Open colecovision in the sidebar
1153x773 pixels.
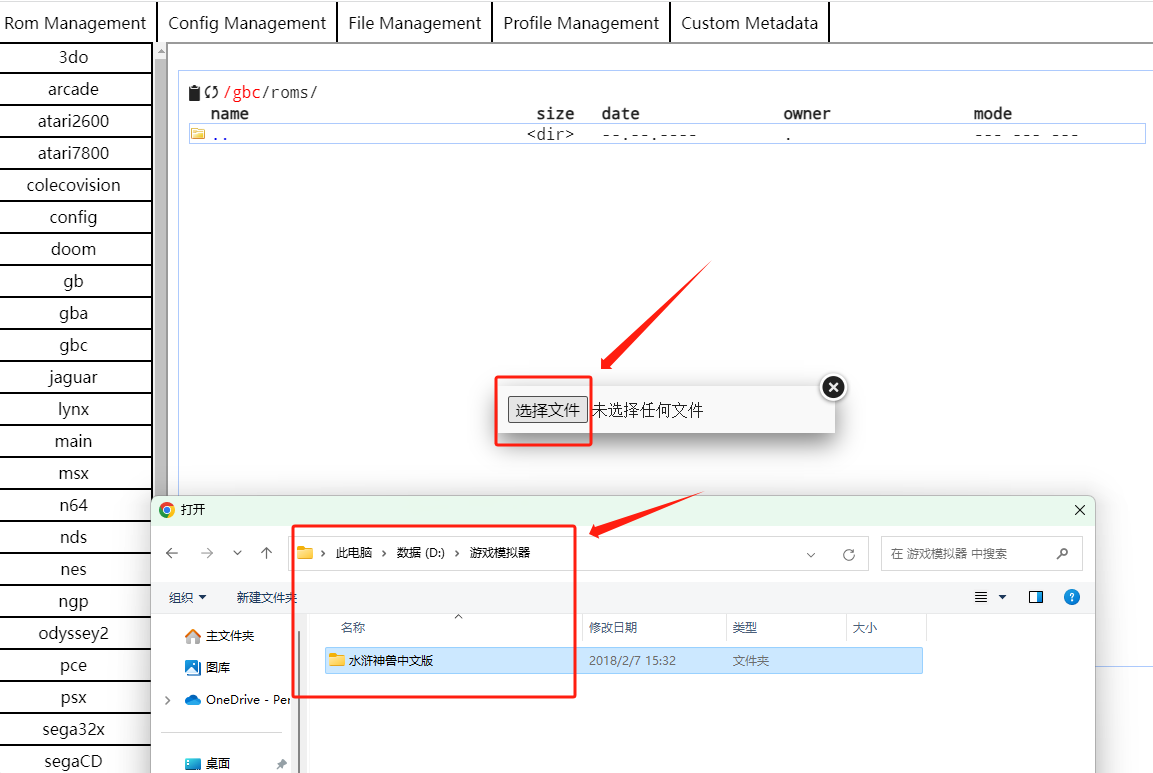point(74,185)
